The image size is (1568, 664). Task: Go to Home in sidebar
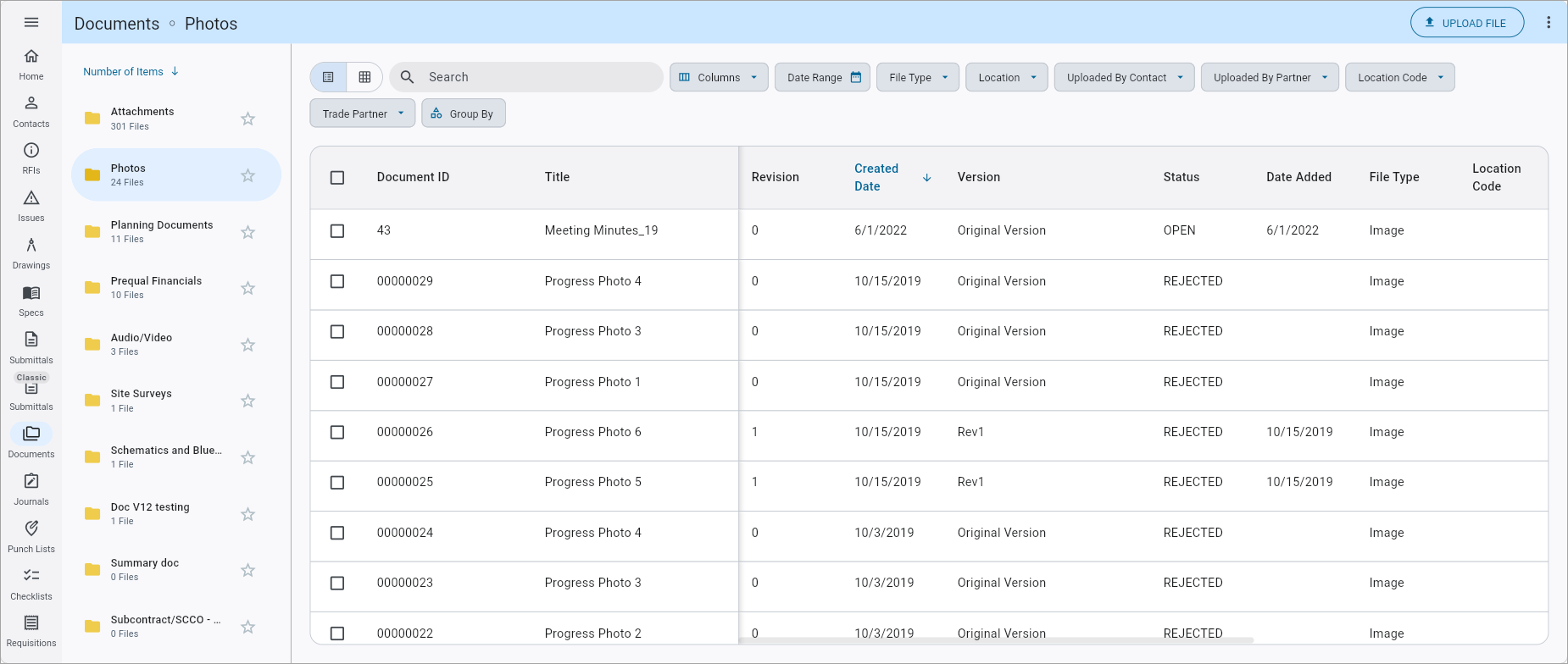pos(31,64)
